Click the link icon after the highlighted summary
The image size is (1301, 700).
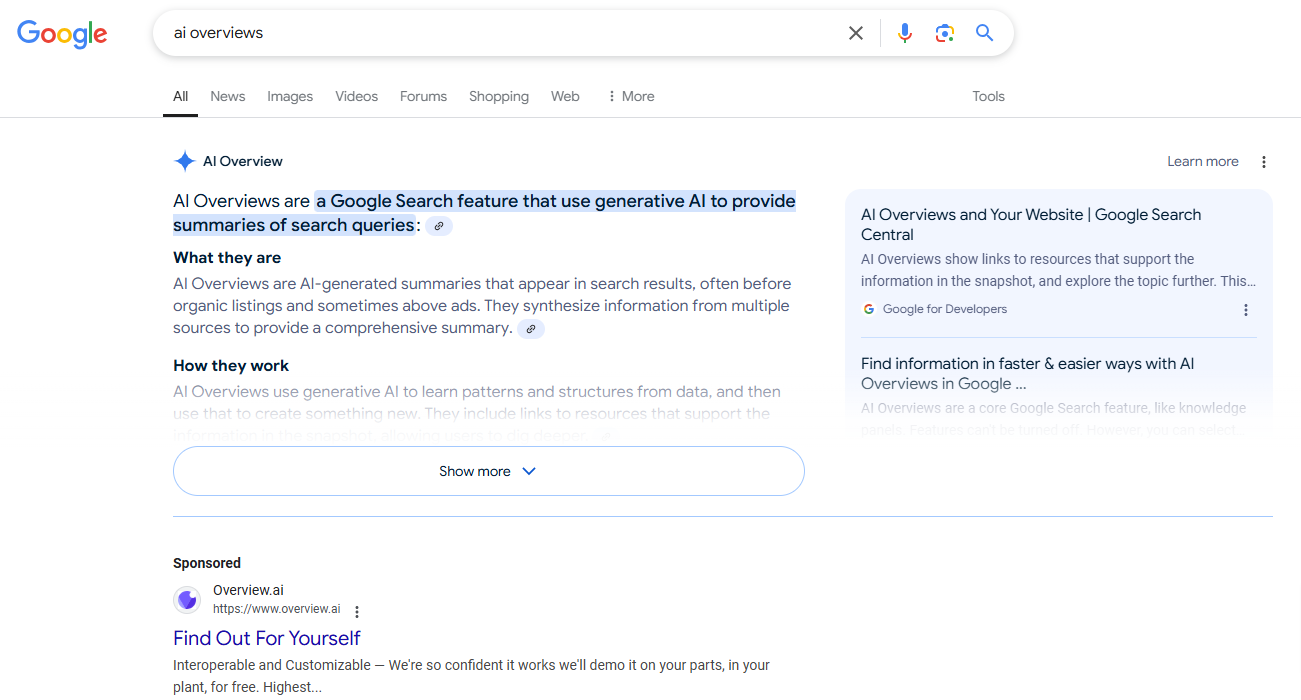click(438, 226)
